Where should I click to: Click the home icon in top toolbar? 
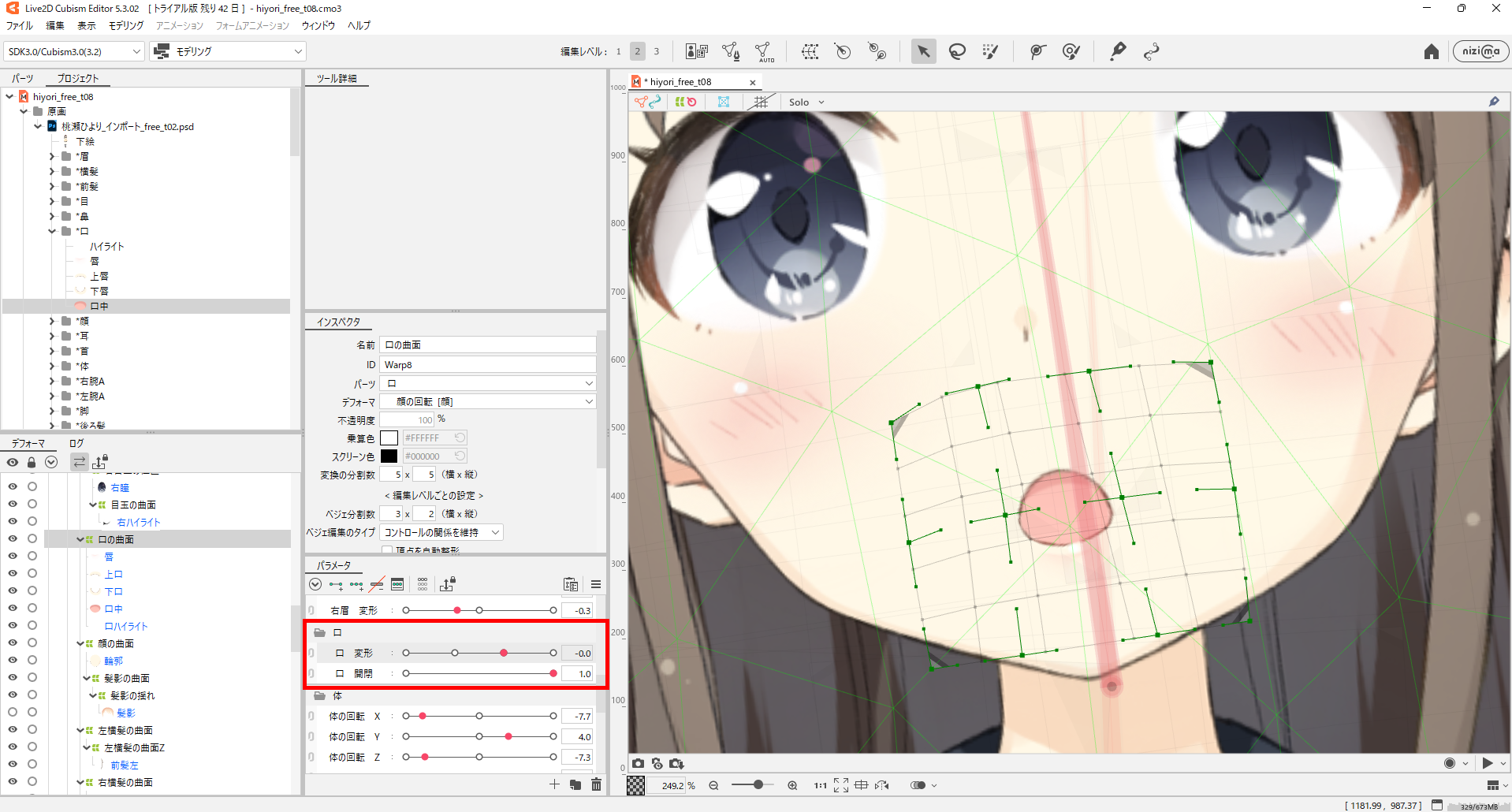1432,51
